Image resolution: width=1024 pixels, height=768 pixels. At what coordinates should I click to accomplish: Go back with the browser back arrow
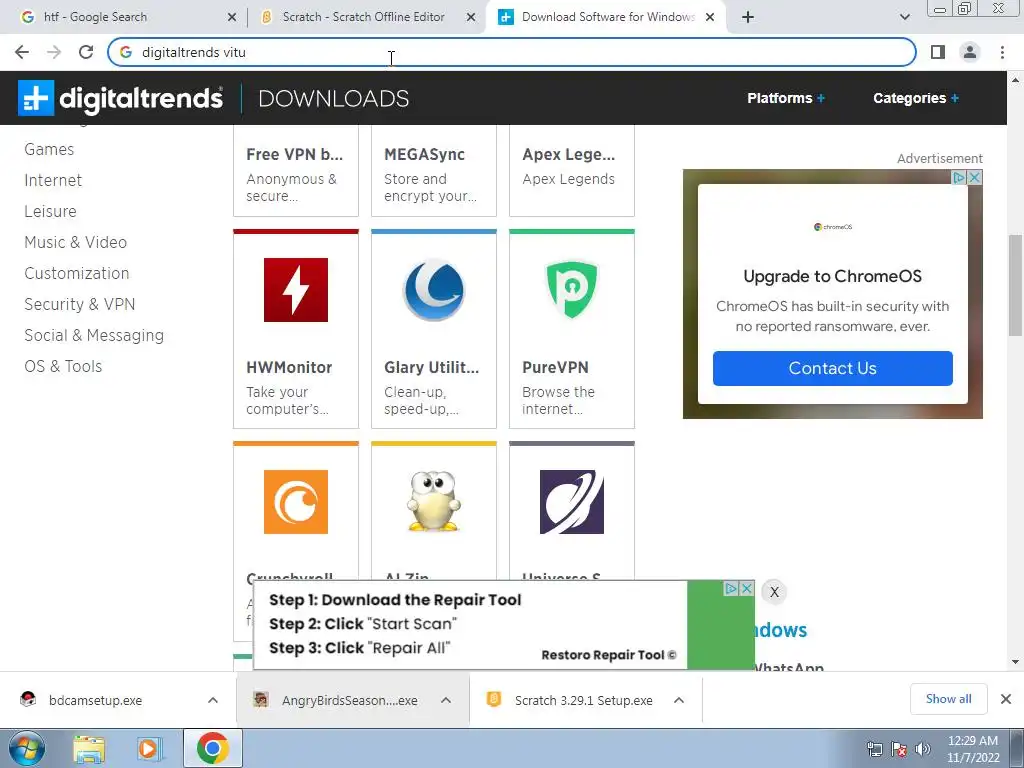point(22,52)
